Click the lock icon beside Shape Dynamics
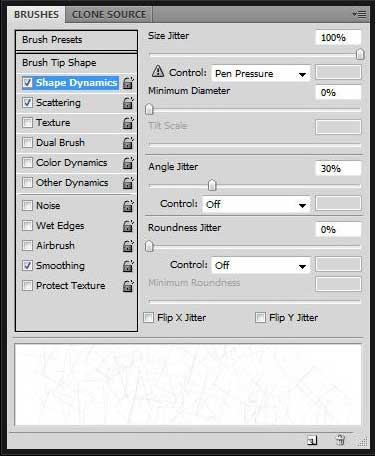 [128, 83]
